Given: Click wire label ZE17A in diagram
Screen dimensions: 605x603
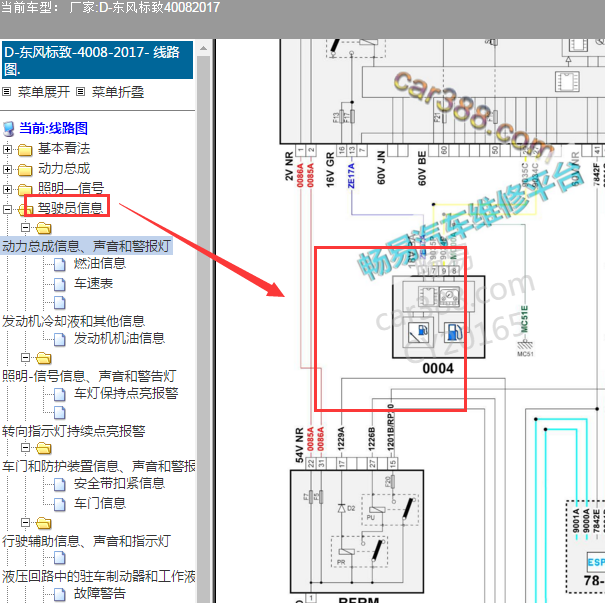Looking at the screenshot, I should click(x=351, y=176).
